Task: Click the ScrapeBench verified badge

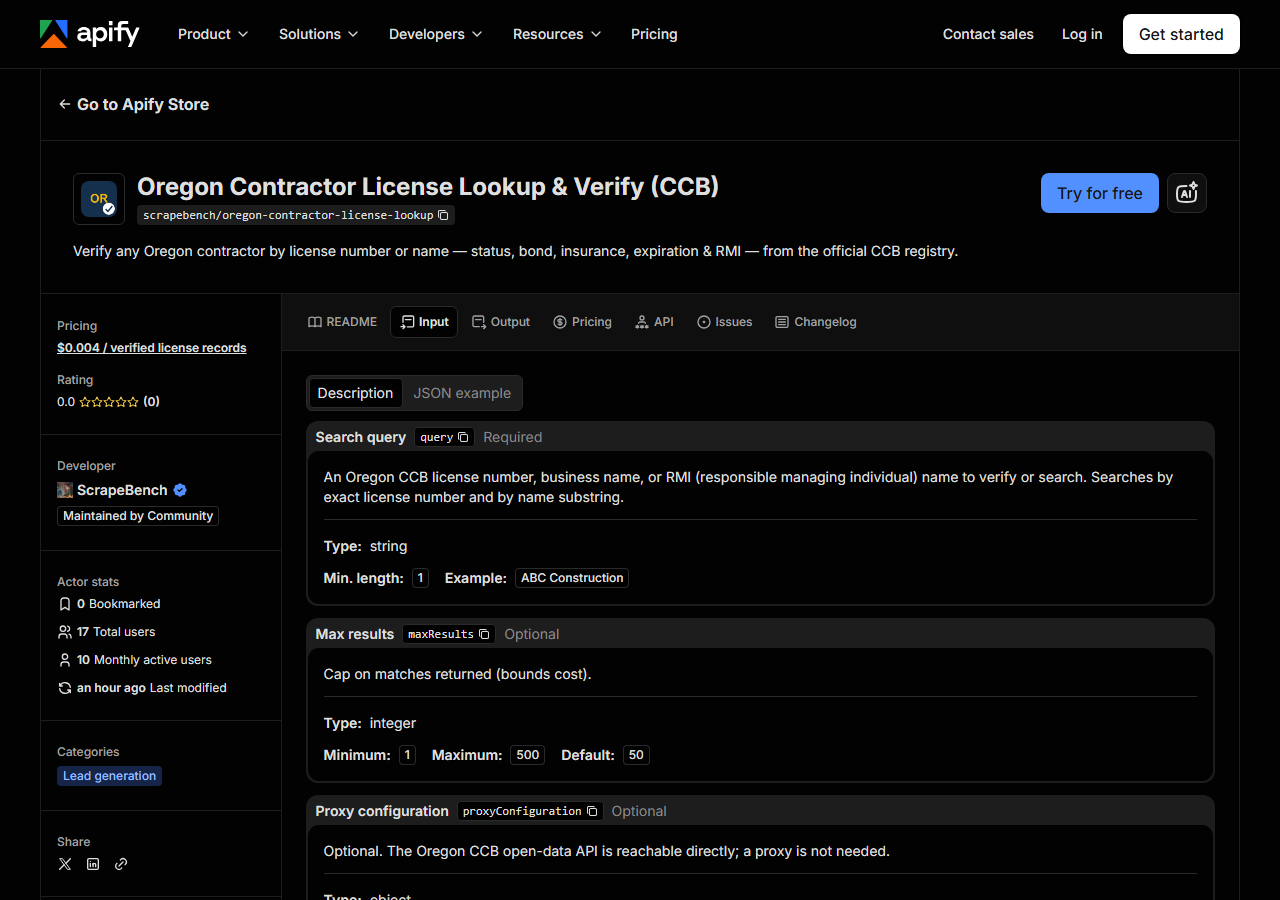Action: click(180, 490)
